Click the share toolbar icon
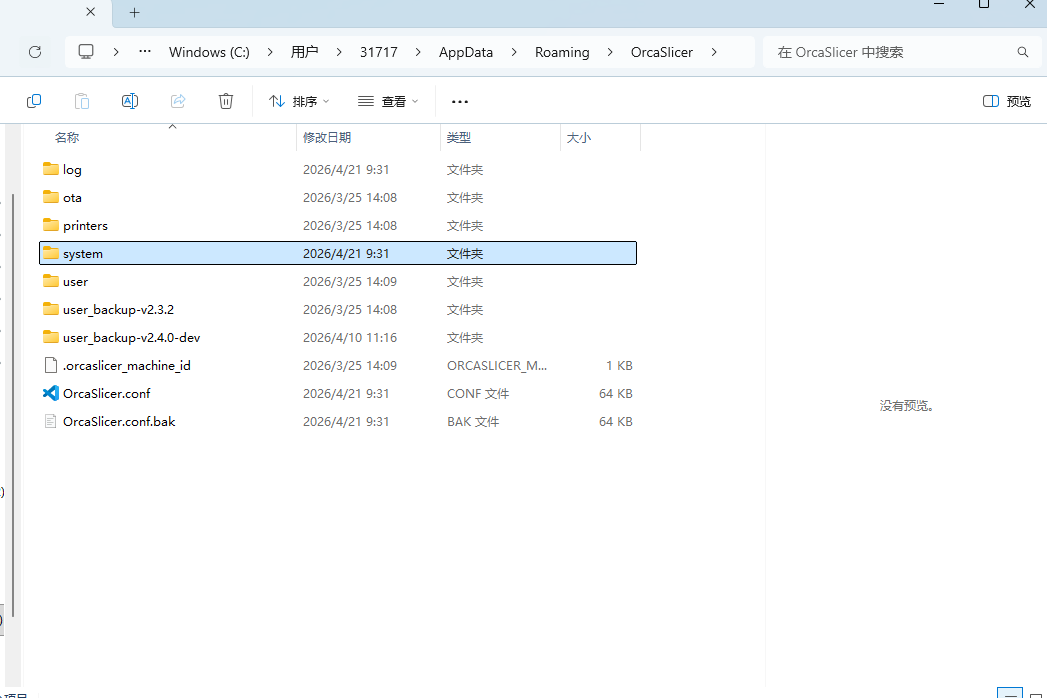 click(x=178, y=101)
